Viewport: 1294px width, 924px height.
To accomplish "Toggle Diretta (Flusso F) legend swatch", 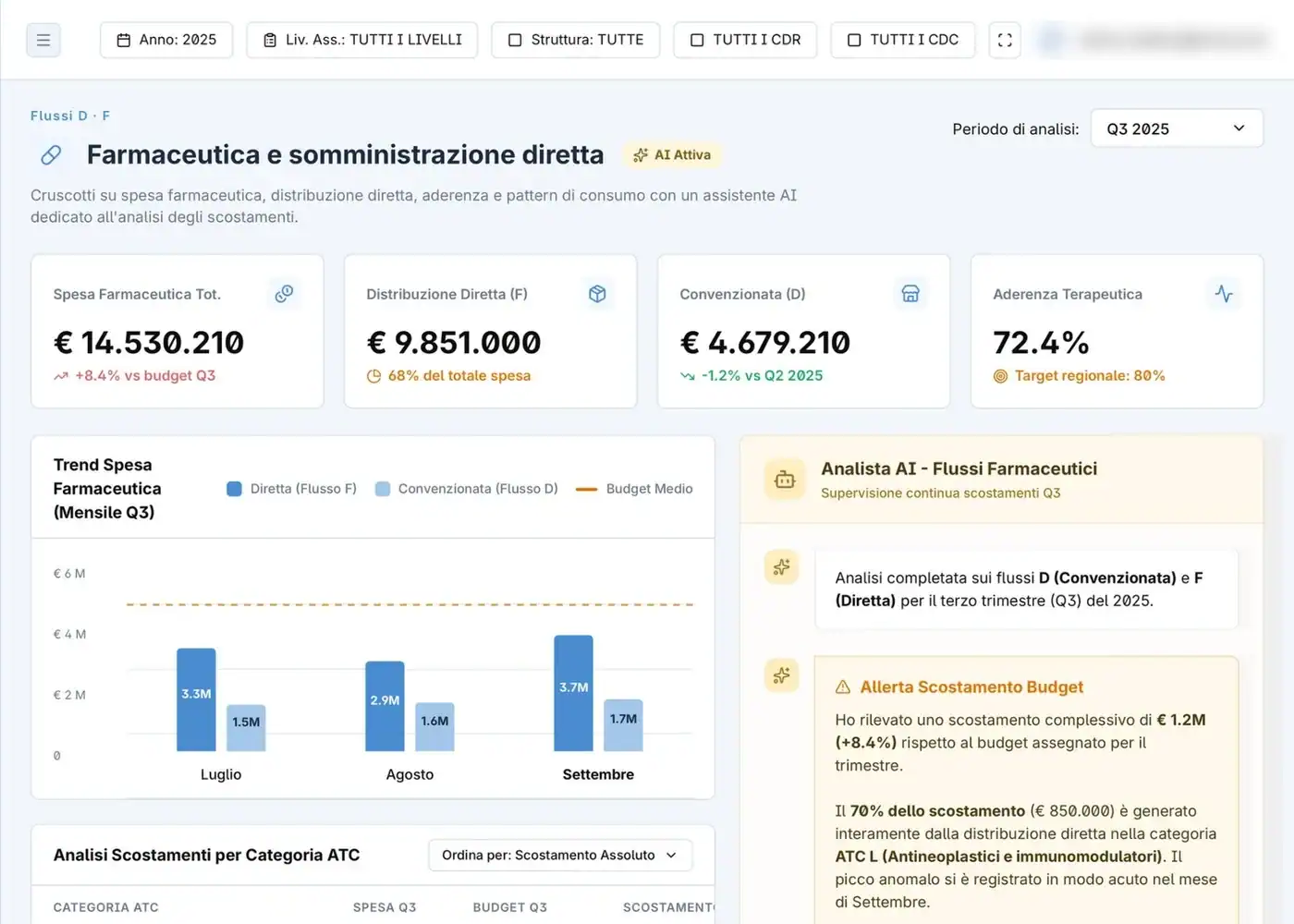I will tap(235, 489).
